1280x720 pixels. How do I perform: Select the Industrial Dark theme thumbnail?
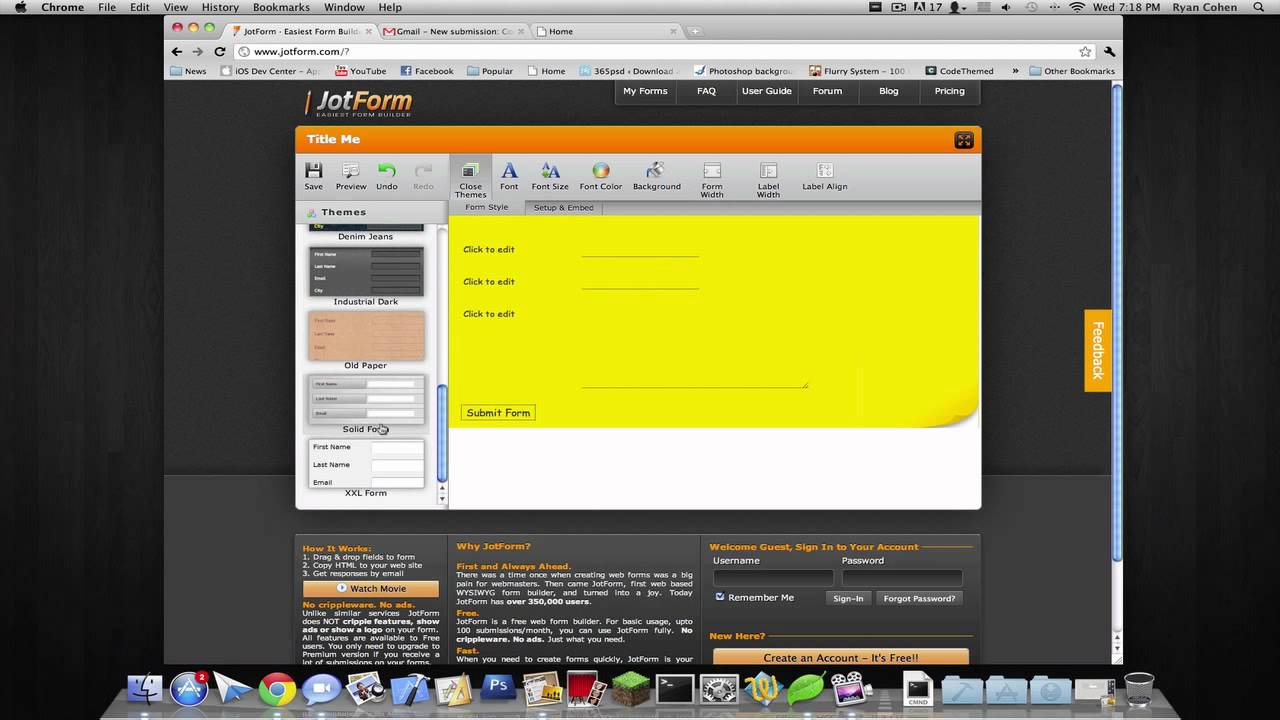(x=366, y=271)
